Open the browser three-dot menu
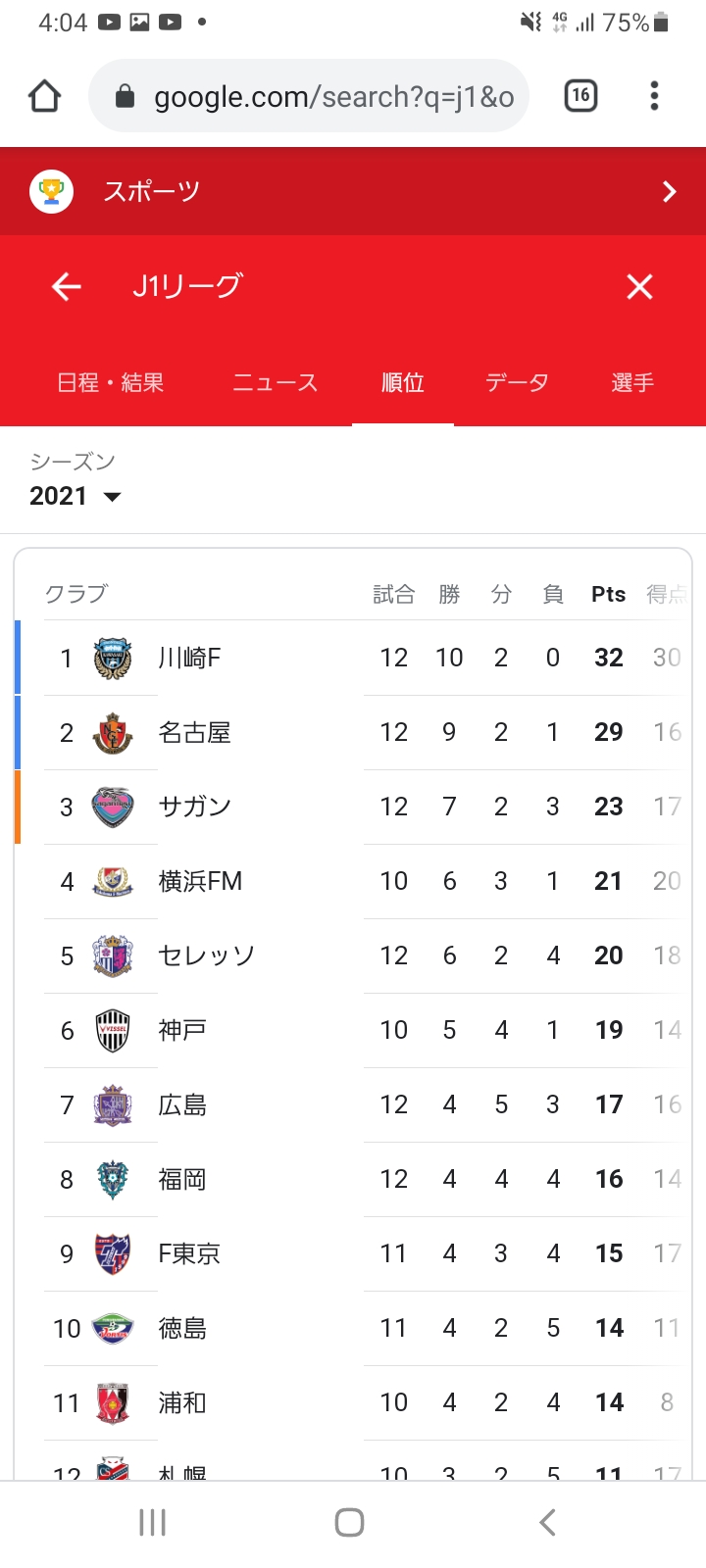 tap(654, 96)
